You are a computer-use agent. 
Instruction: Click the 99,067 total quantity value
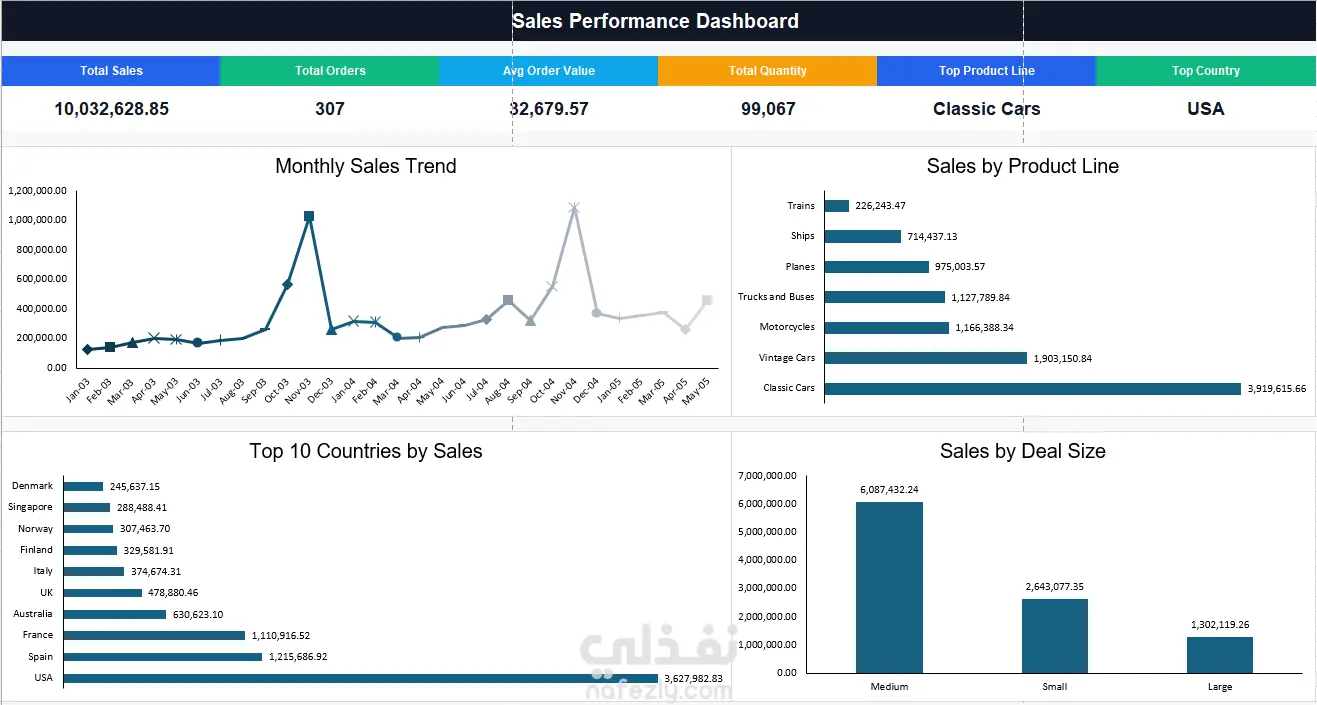point(768,109)
